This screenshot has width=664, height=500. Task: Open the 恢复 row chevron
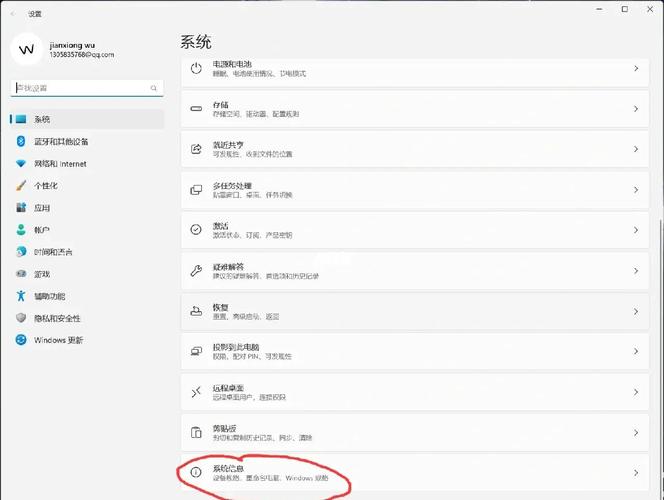click(x=636, y=311)
